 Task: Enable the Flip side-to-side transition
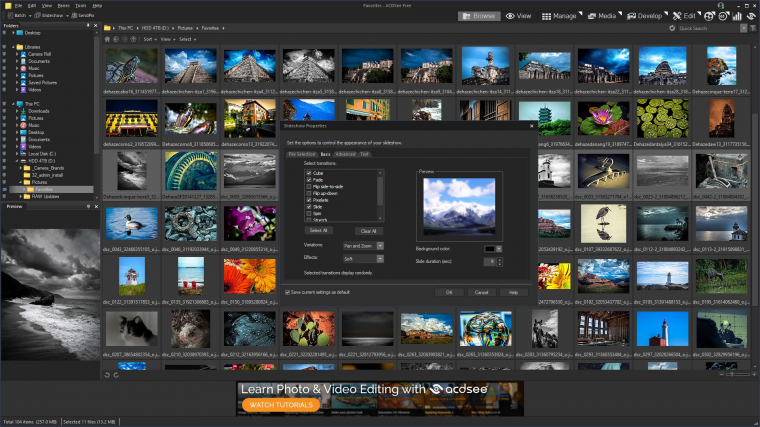309,186
